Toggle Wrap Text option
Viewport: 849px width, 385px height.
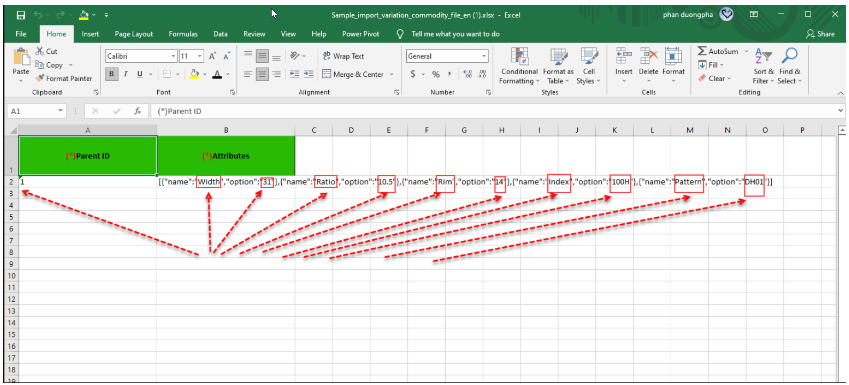tap(344, 56)
